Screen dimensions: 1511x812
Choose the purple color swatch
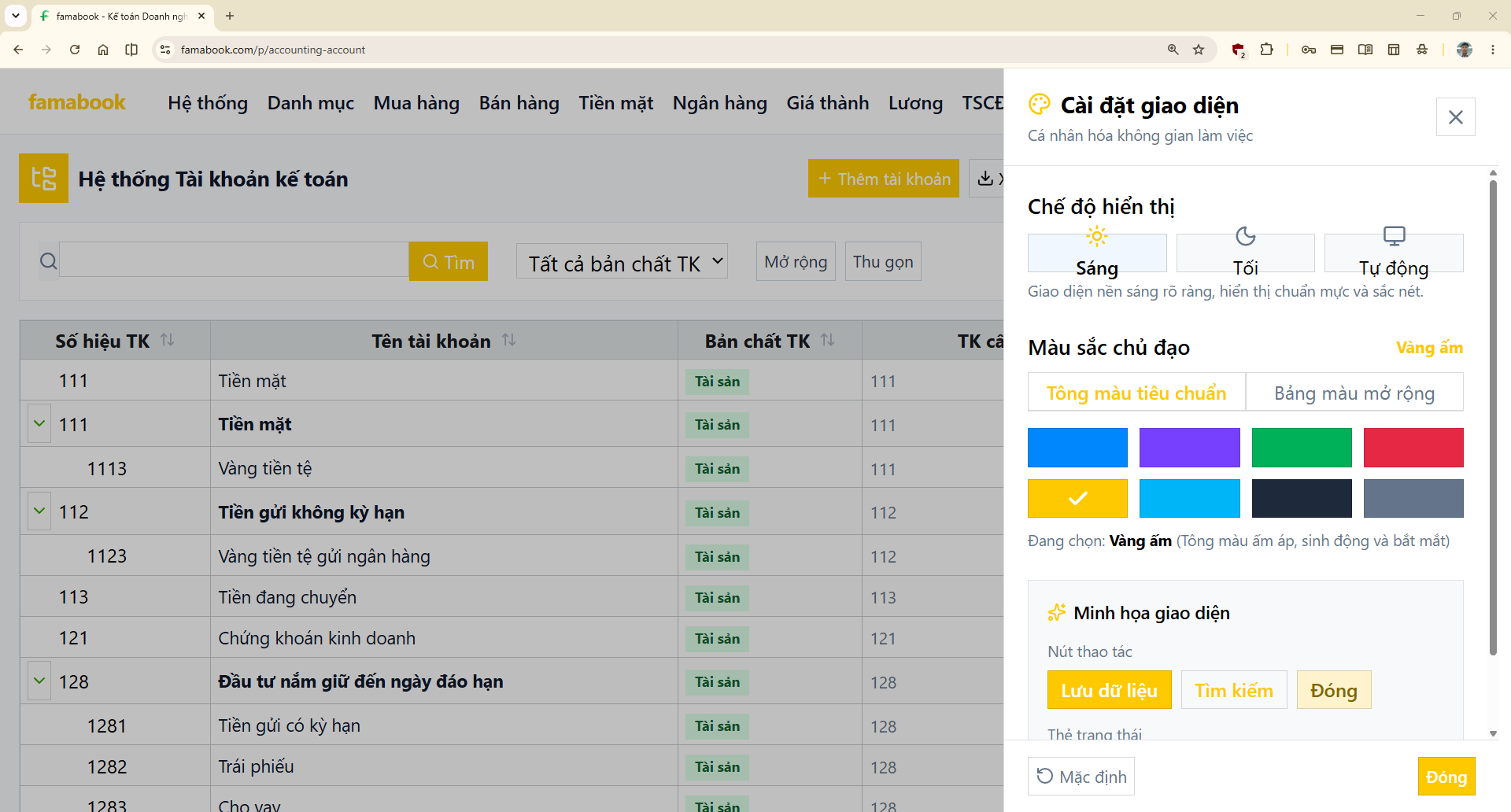click(x=1189, y=448)
